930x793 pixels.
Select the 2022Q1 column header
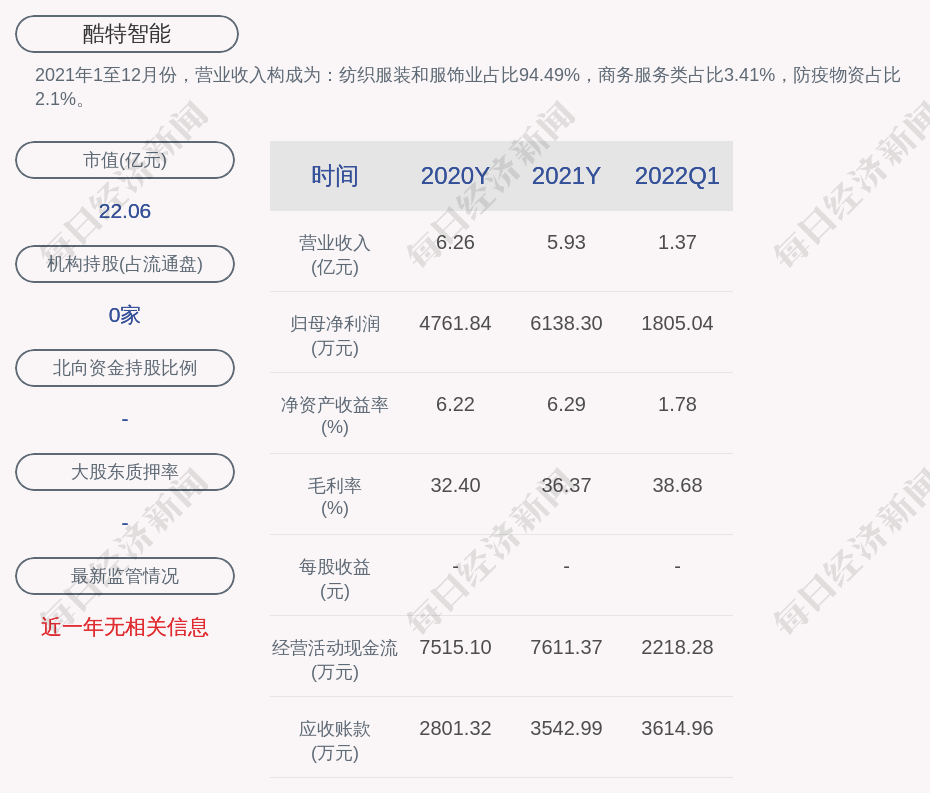677,176
